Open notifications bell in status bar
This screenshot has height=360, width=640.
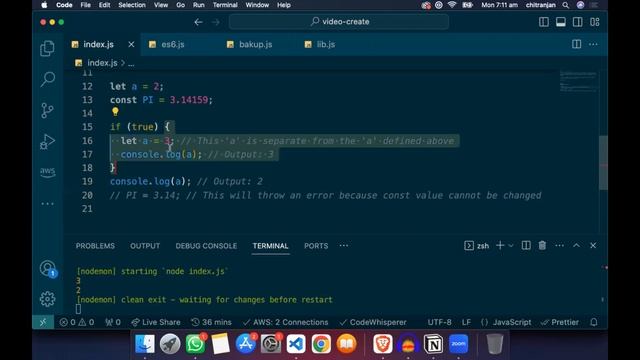click(594, 322)
